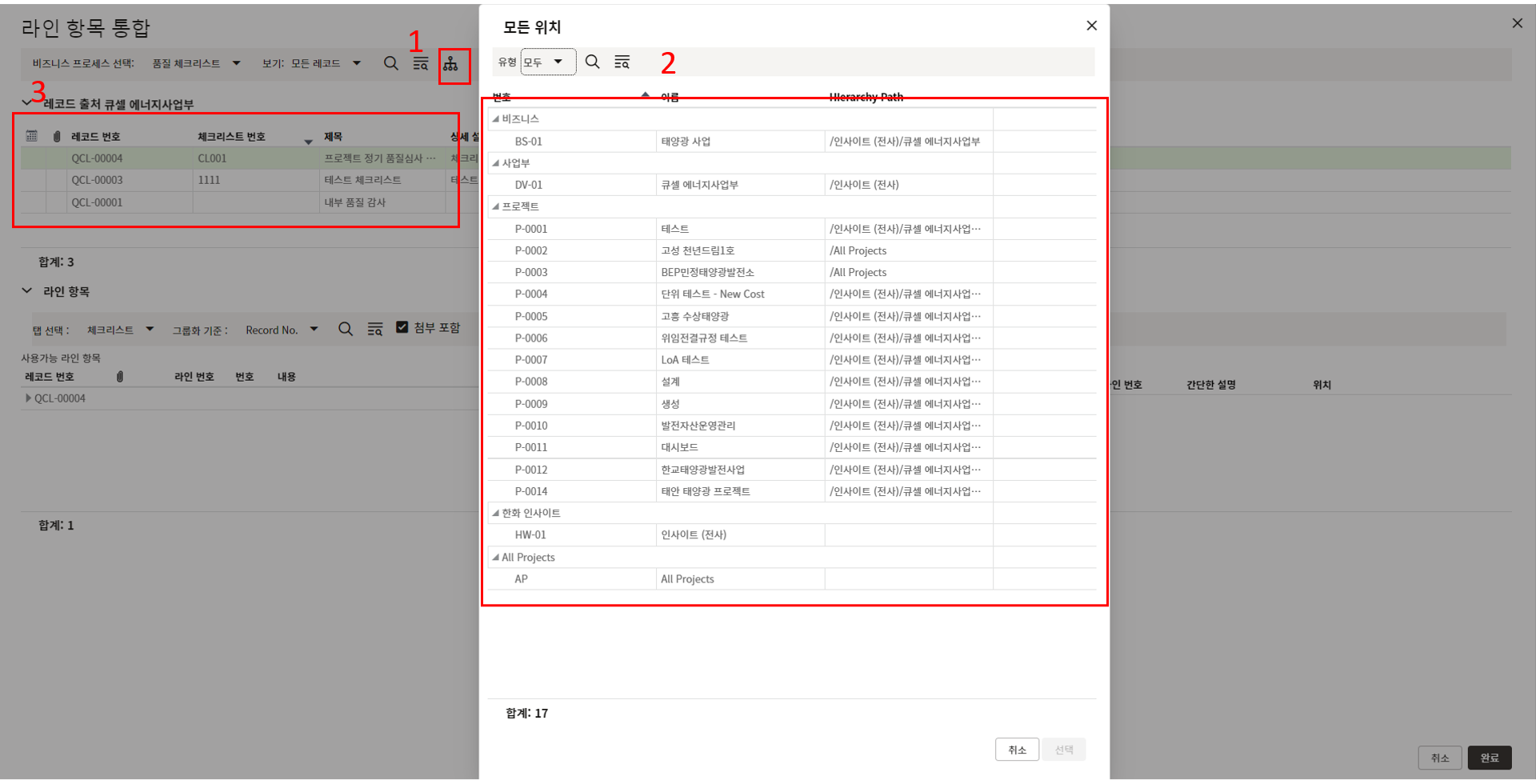Click the 취소 button in 모든 위치 dialog
This screenshot has width=1536, height=784.
click(x=1017, y=750)
